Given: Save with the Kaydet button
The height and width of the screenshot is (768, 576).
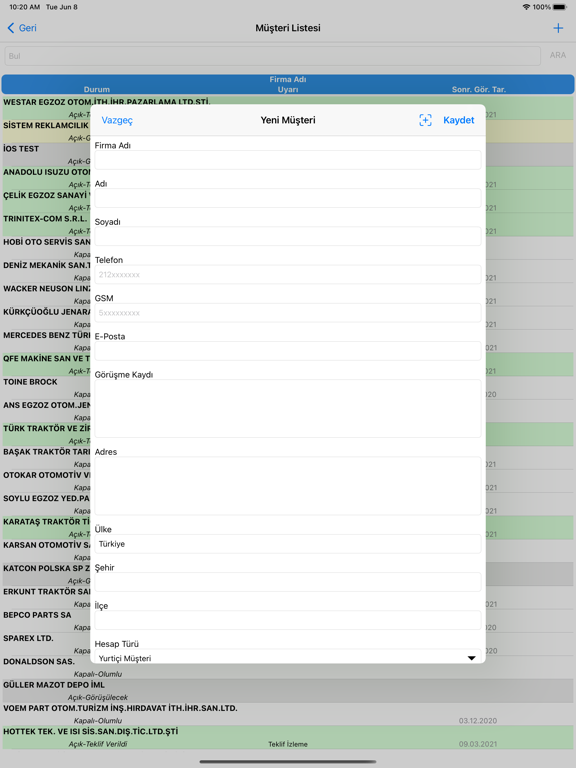Looking at the screenshot, I should [458, 120].
